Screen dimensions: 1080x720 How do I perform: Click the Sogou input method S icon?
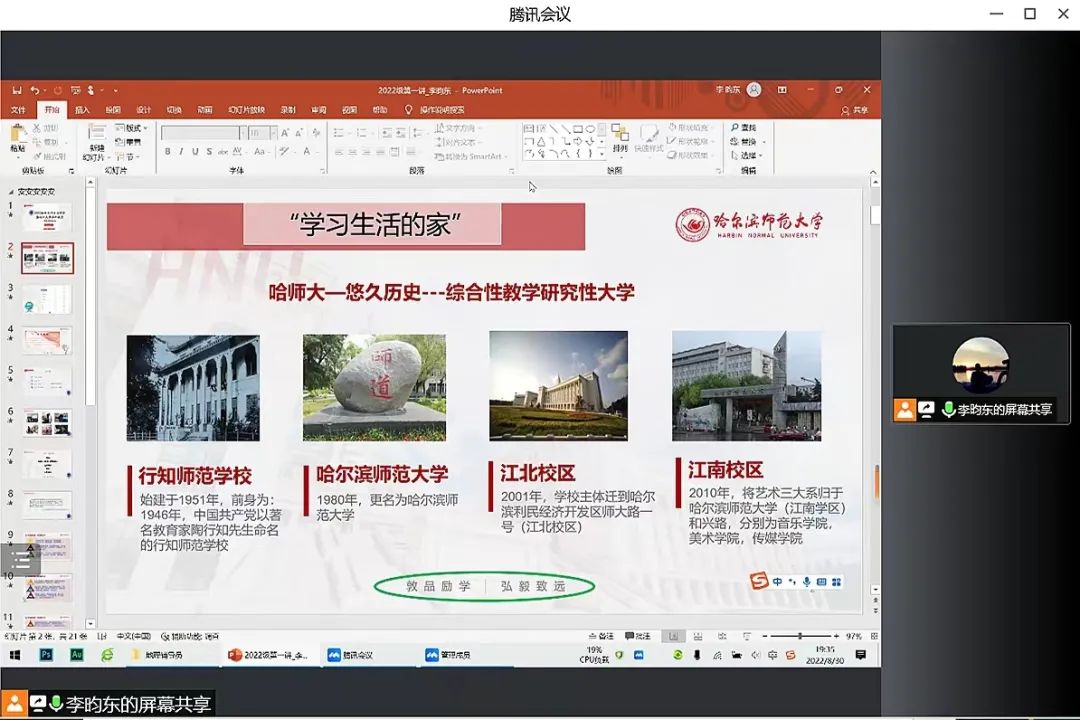758,581
